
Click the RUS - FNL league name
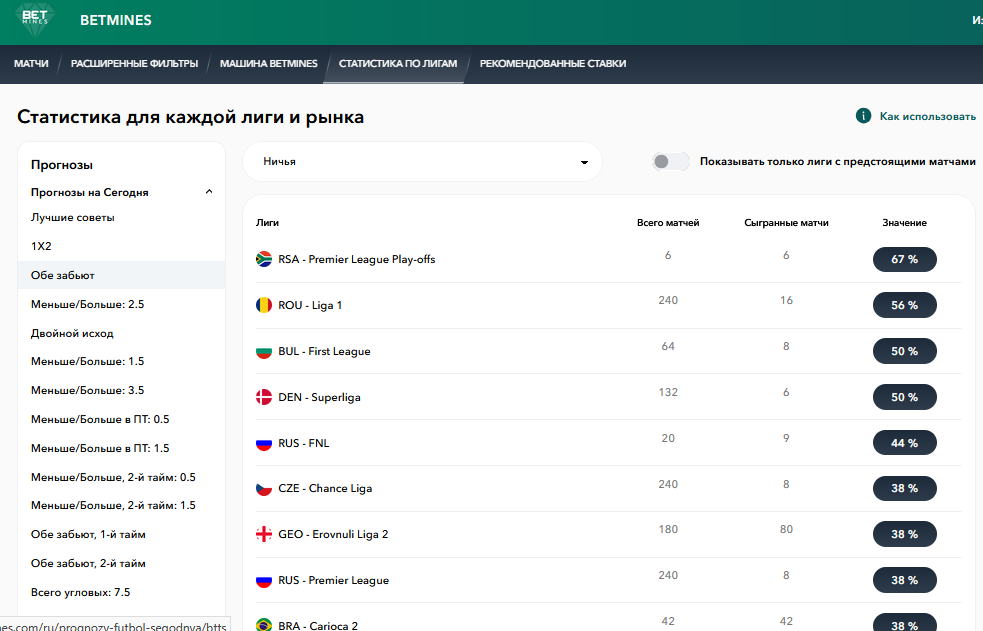click(303, 443)
